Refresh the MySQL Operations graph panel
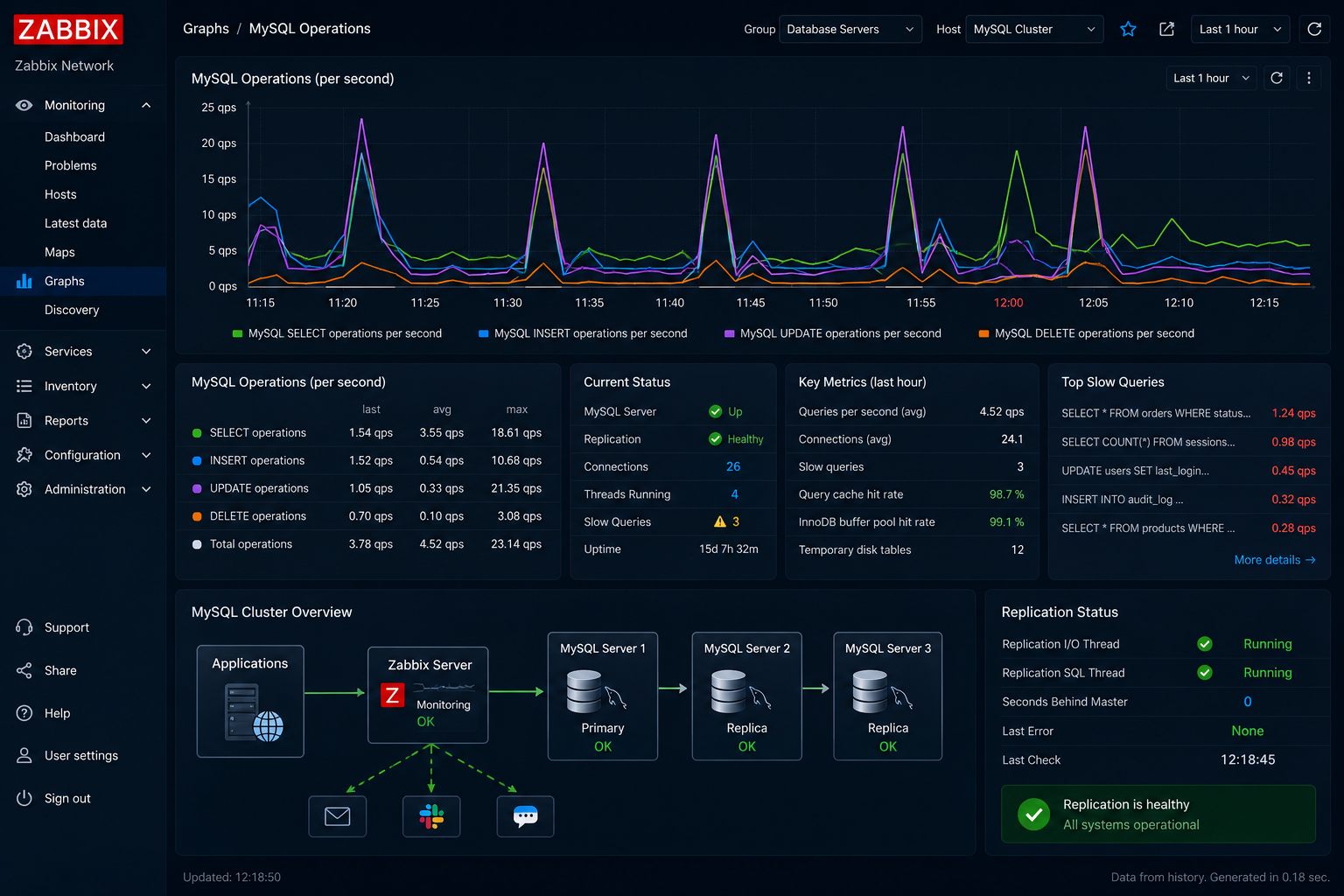The height and width of the screenshot is (896, 1344). pos(1277,78)
